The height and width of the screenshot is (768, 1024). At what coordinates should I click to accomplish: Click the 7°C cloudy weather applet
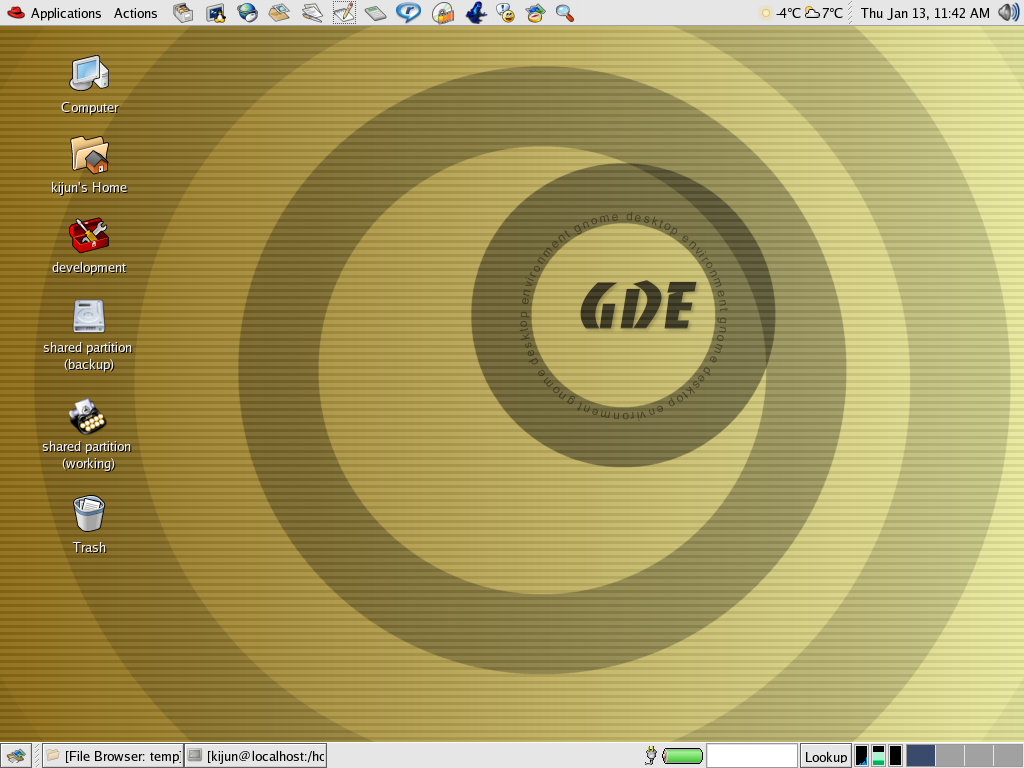824,13
